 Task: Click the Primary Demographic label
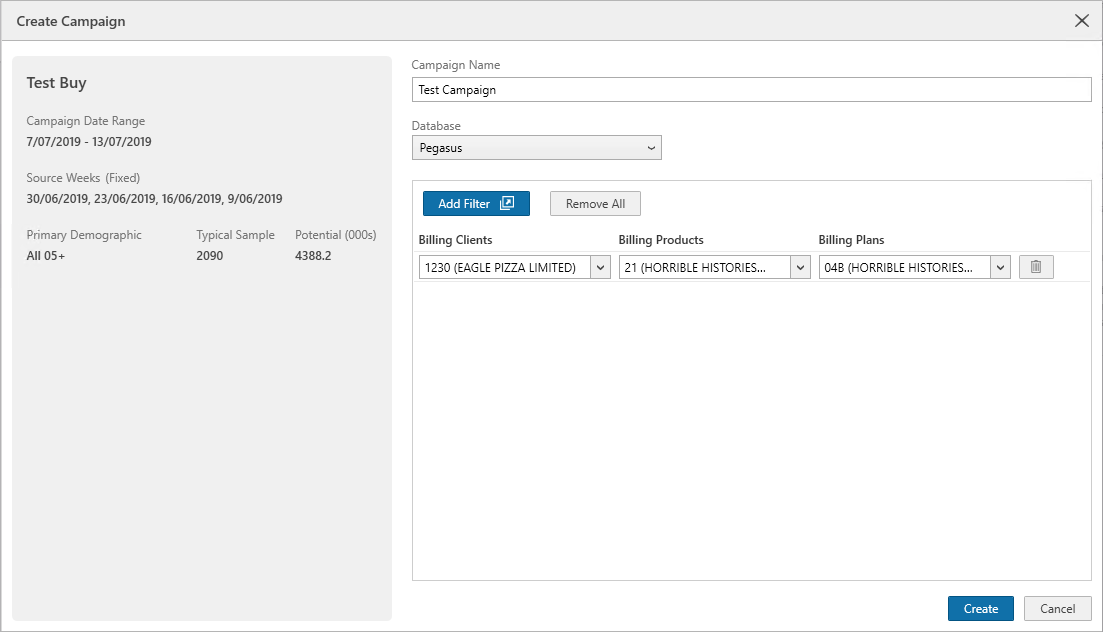coord(84,235)
